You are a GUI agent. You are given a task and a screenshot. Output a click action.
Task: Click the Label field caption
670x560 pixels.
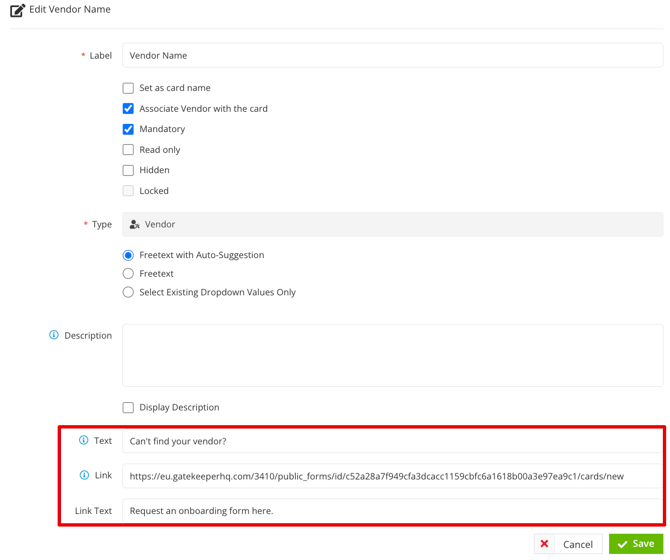100,56
